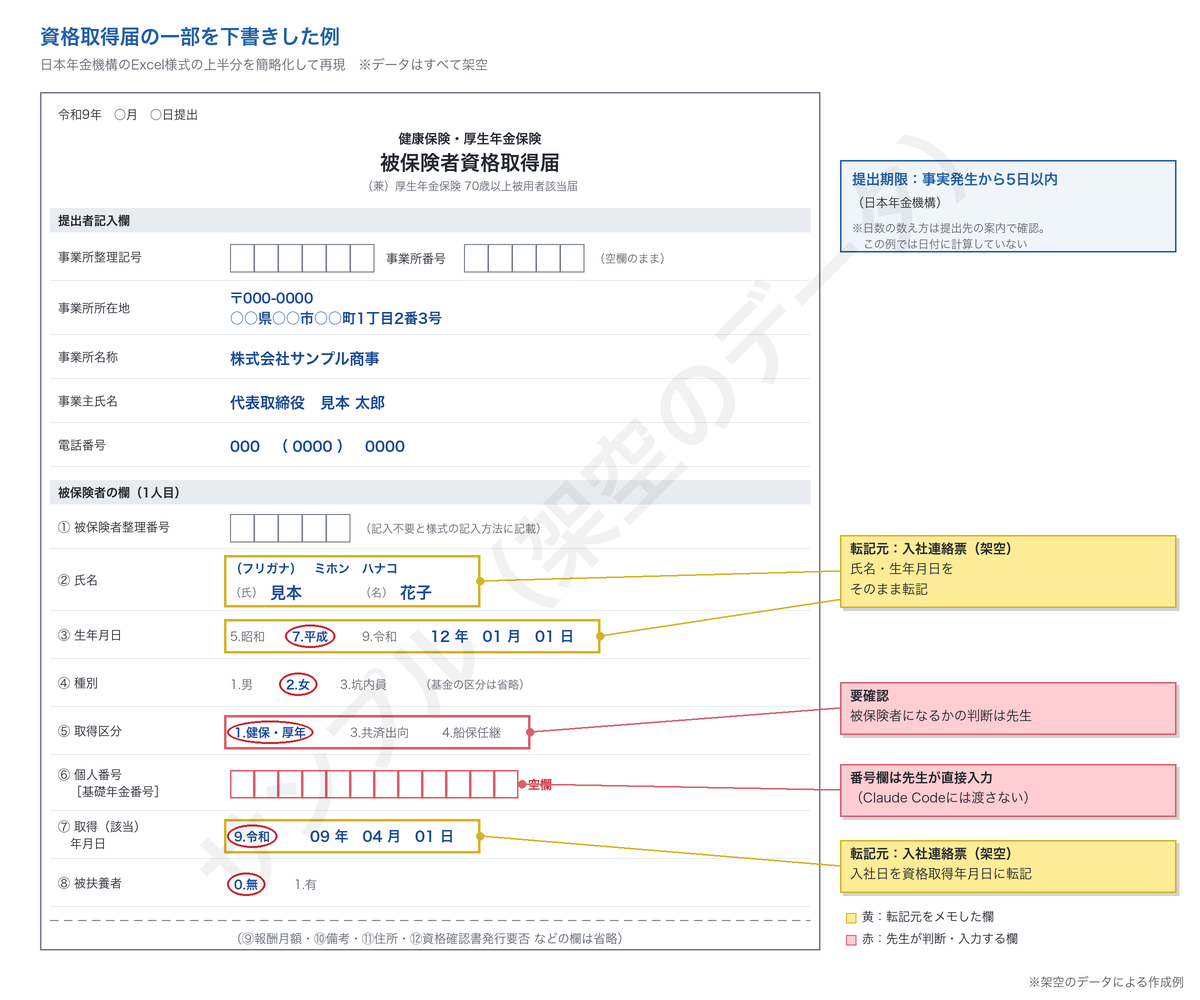
Task: Click the 健康保険・厚生年金保険 heading
Action: (469, 139)
